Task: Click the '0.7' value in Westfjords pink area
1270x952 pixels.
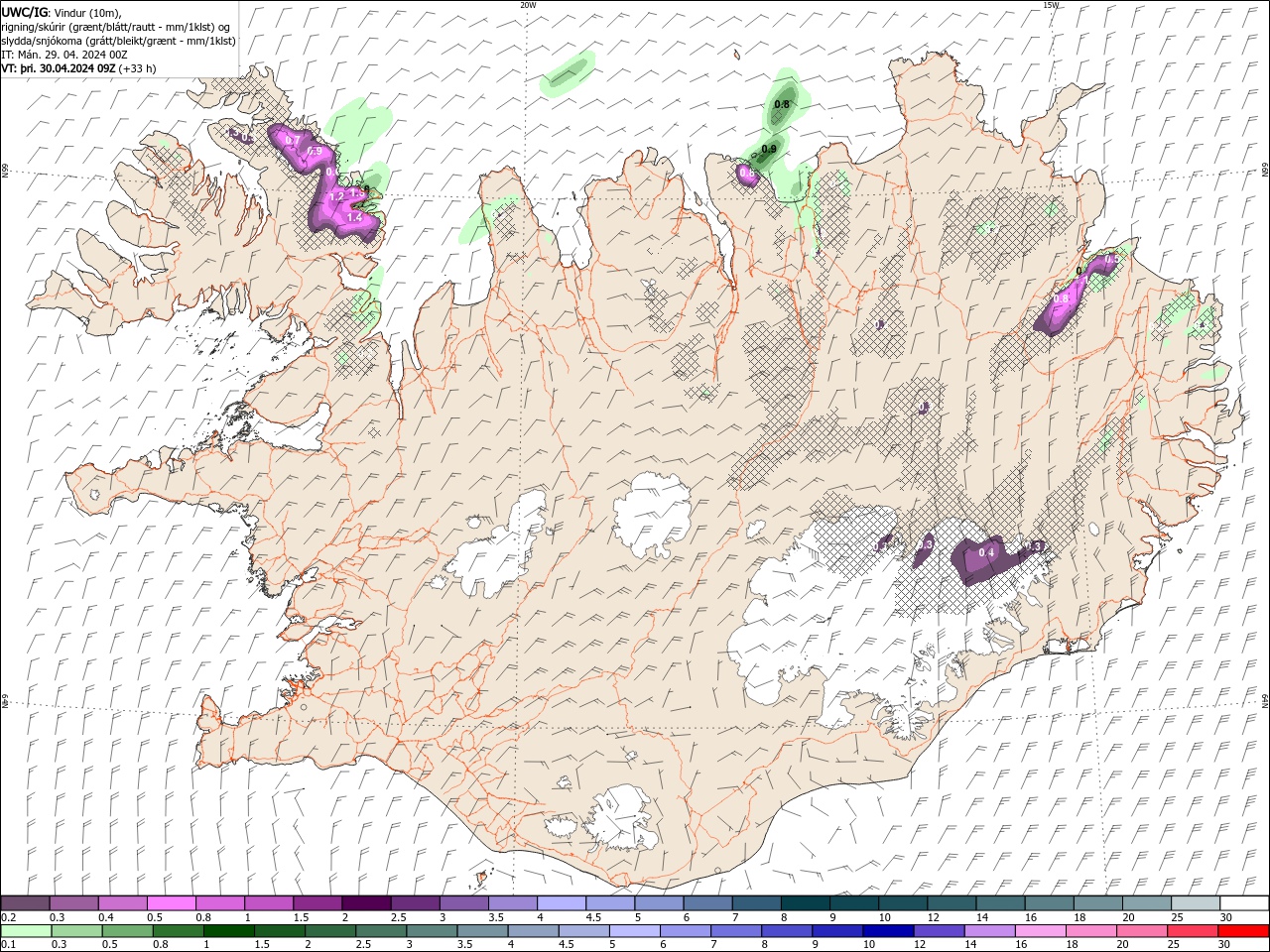Action: coord(292,141)
